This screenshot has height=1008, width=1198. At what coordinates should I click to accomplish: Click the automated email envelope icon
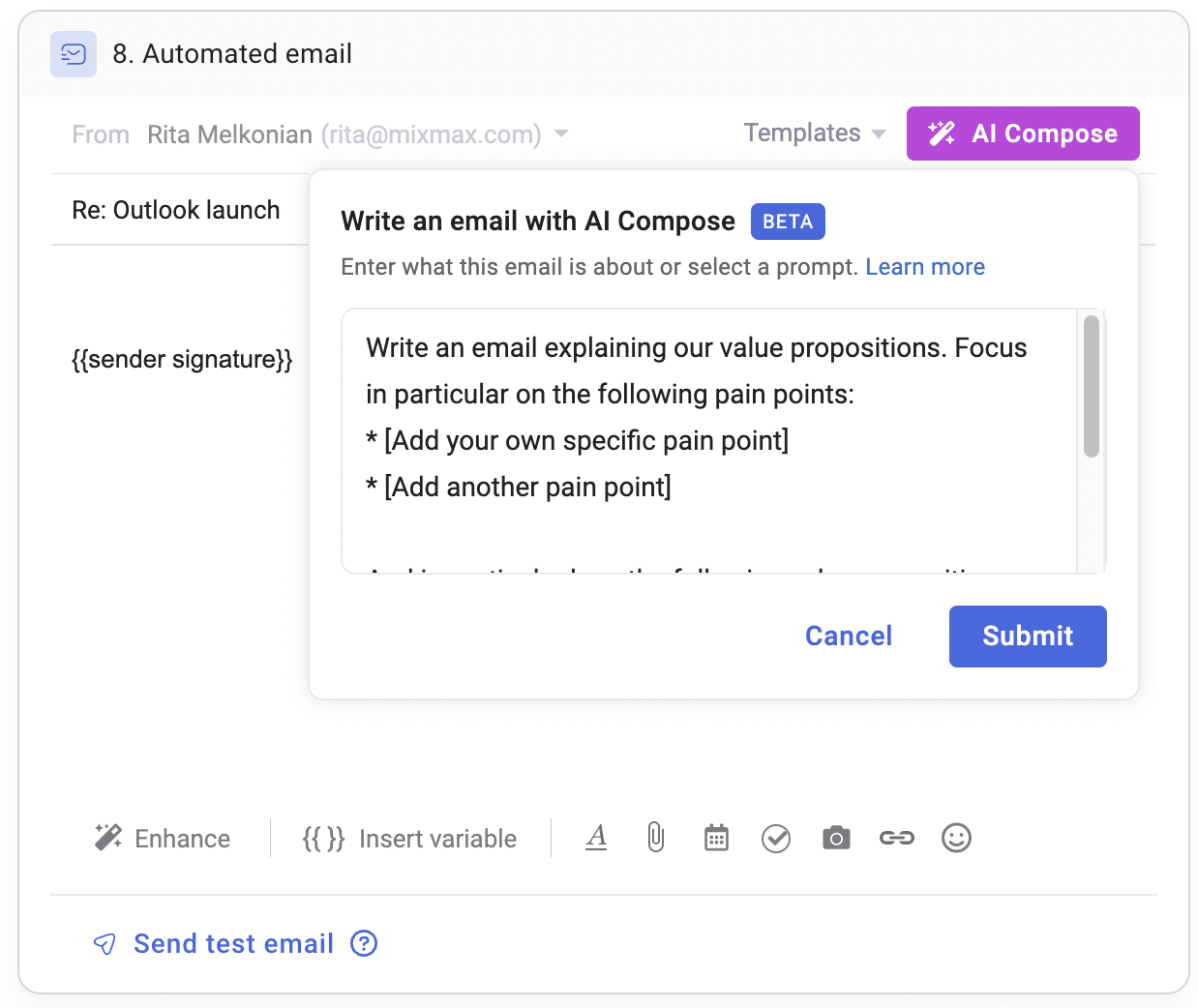point(74,54)
